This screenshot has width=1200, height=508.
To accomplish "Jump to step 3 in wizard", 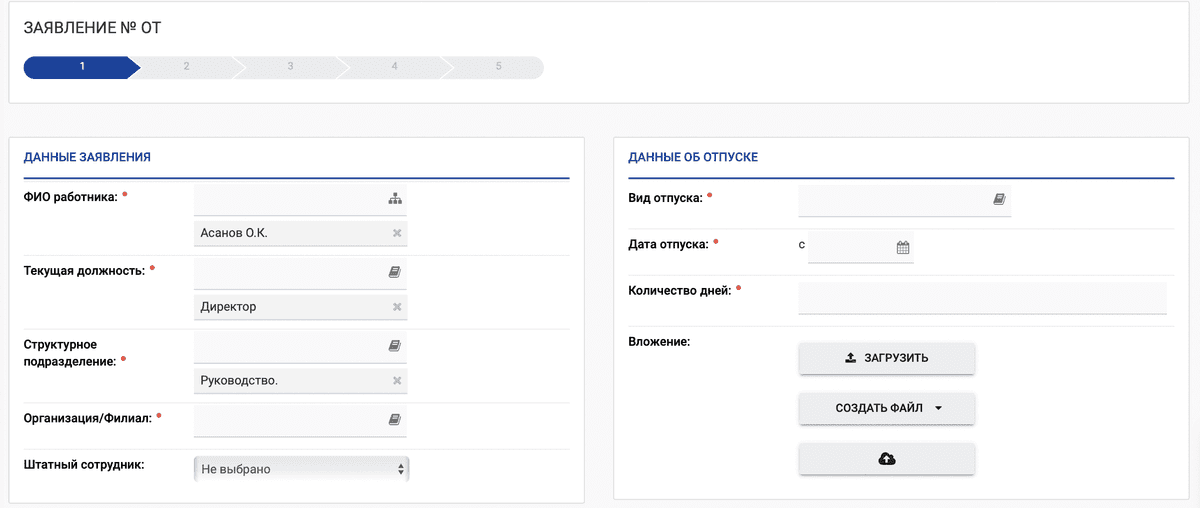I will click(x=290, y=67).
